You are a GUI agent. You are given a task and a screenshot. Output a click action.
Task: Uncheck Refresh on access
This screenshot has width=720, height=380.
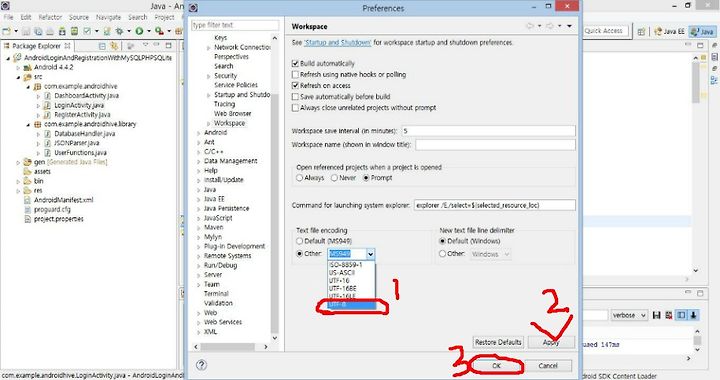pos(295,85)
